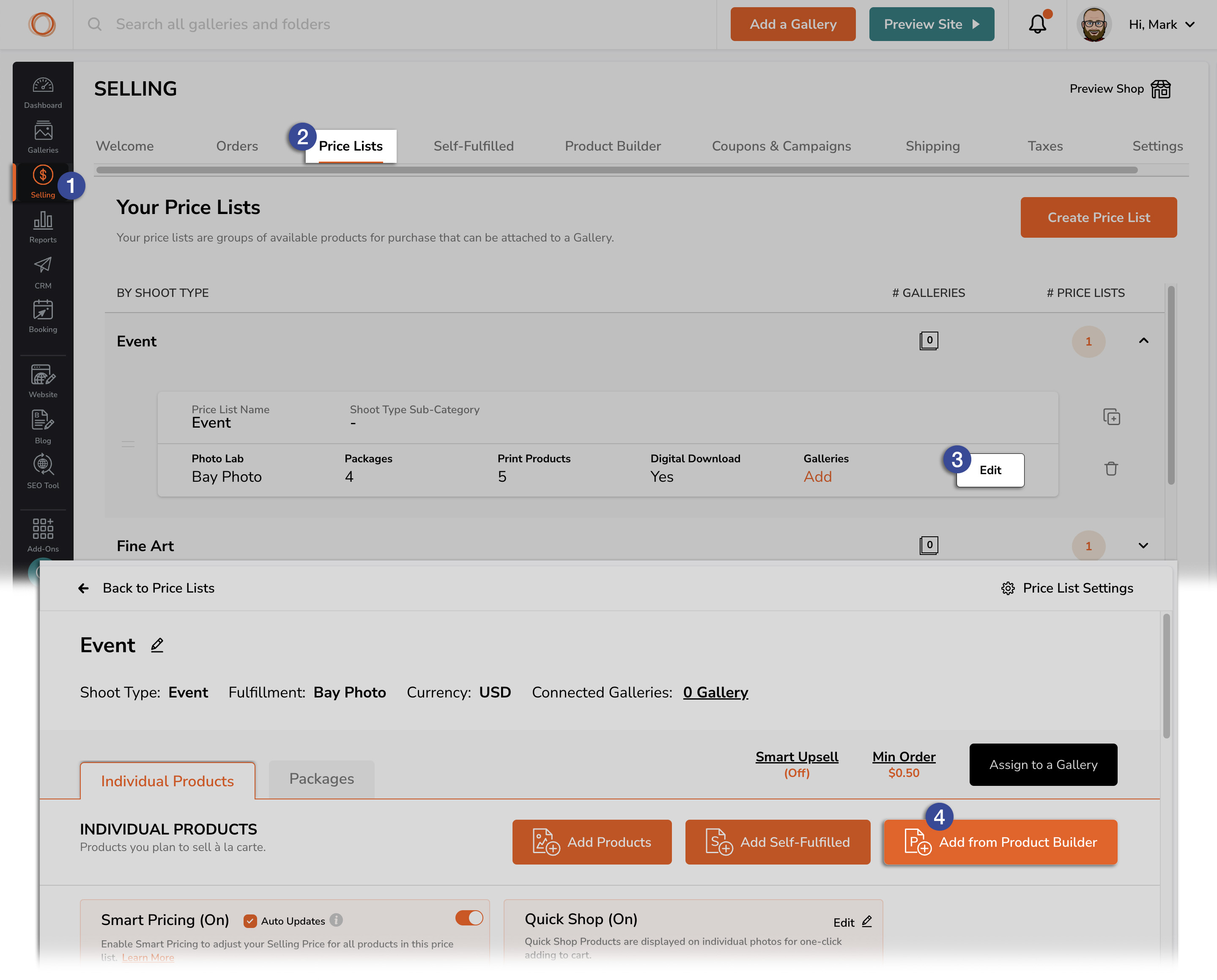Click the Event detail panel vertical scrollbar
The width and height of the screenshot is (1217, 980).
click(x=1166, y=677)
